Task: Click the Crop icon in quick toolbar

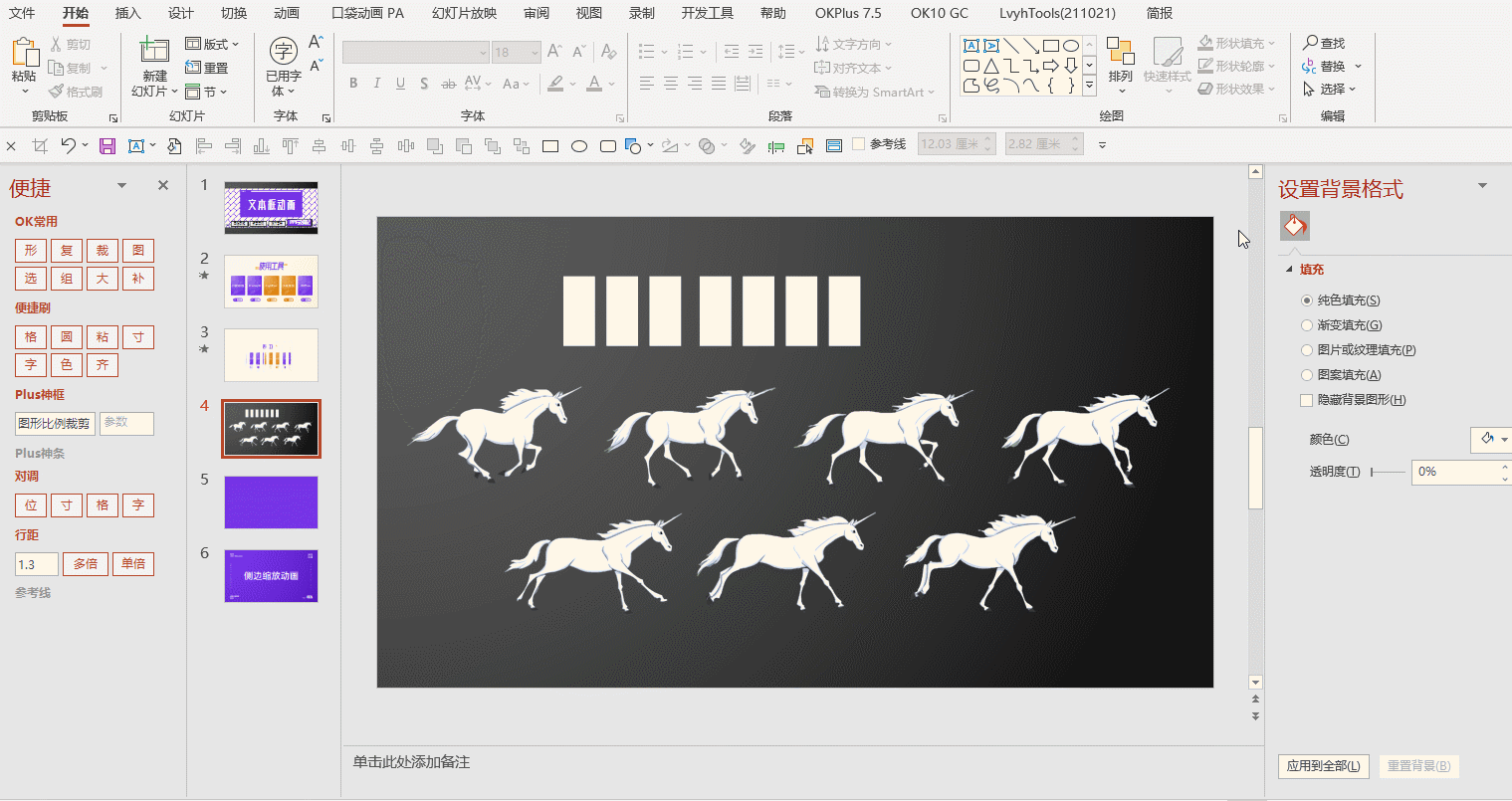Action: coord(40,146)
